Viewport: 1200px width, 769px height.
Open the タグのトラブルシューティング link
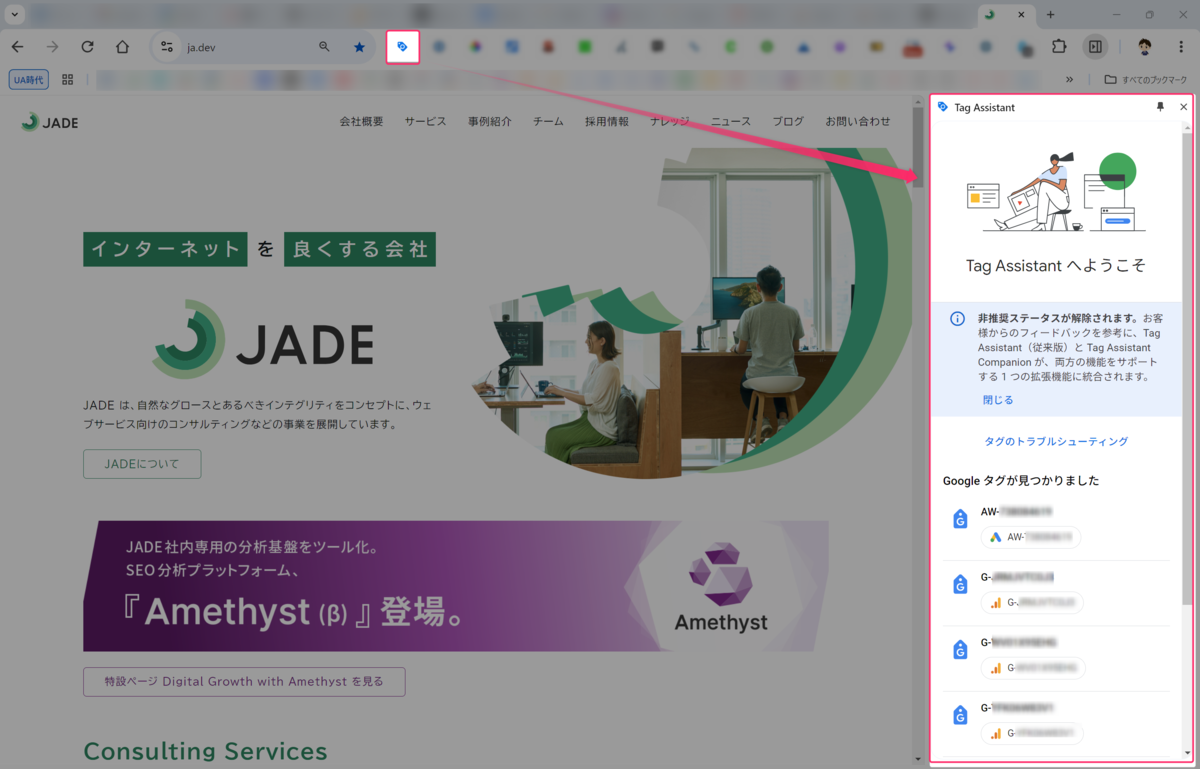[x=1056, y=441]
